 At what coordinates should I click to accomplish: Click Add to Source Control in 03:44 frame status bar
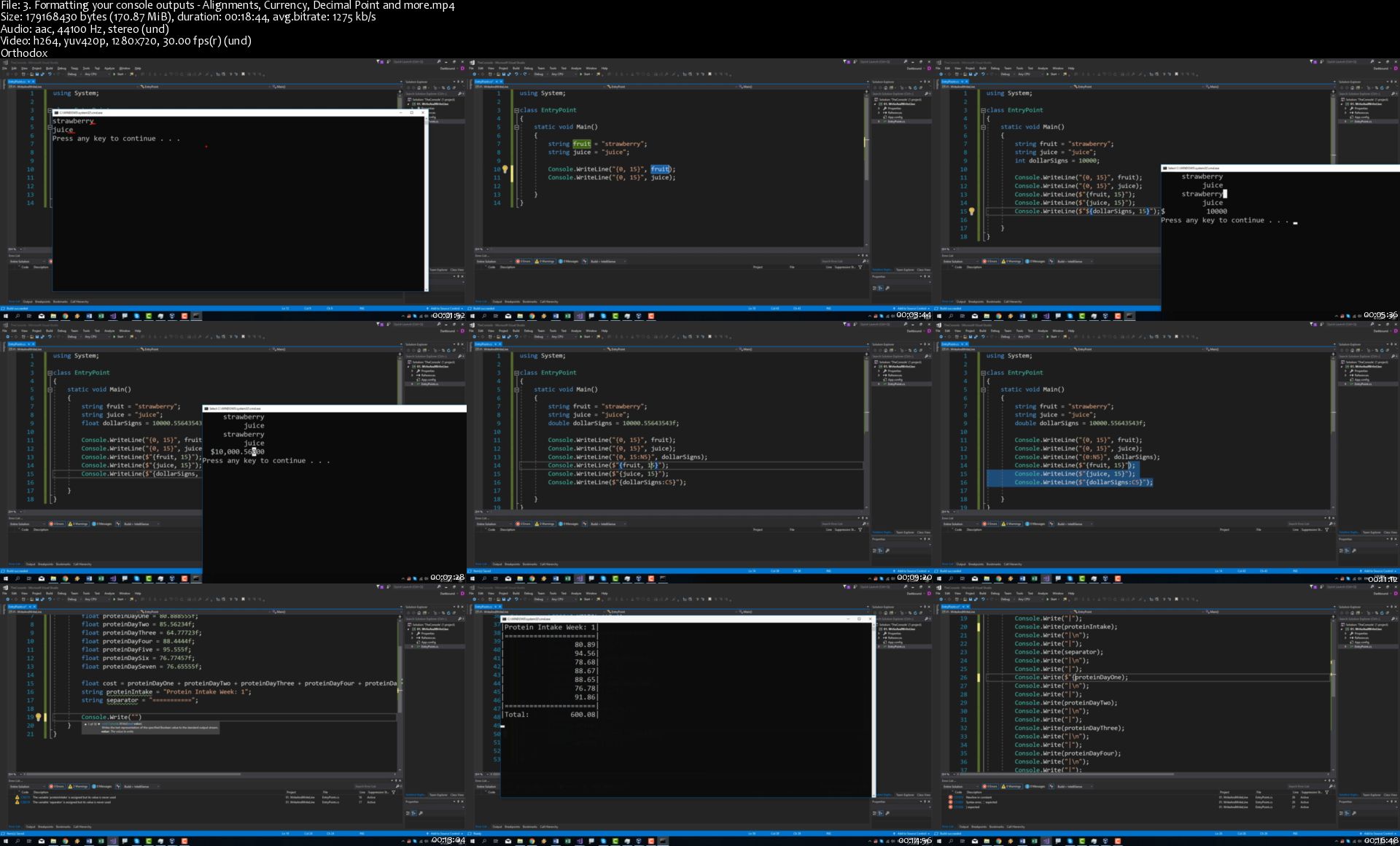point(911,308)
